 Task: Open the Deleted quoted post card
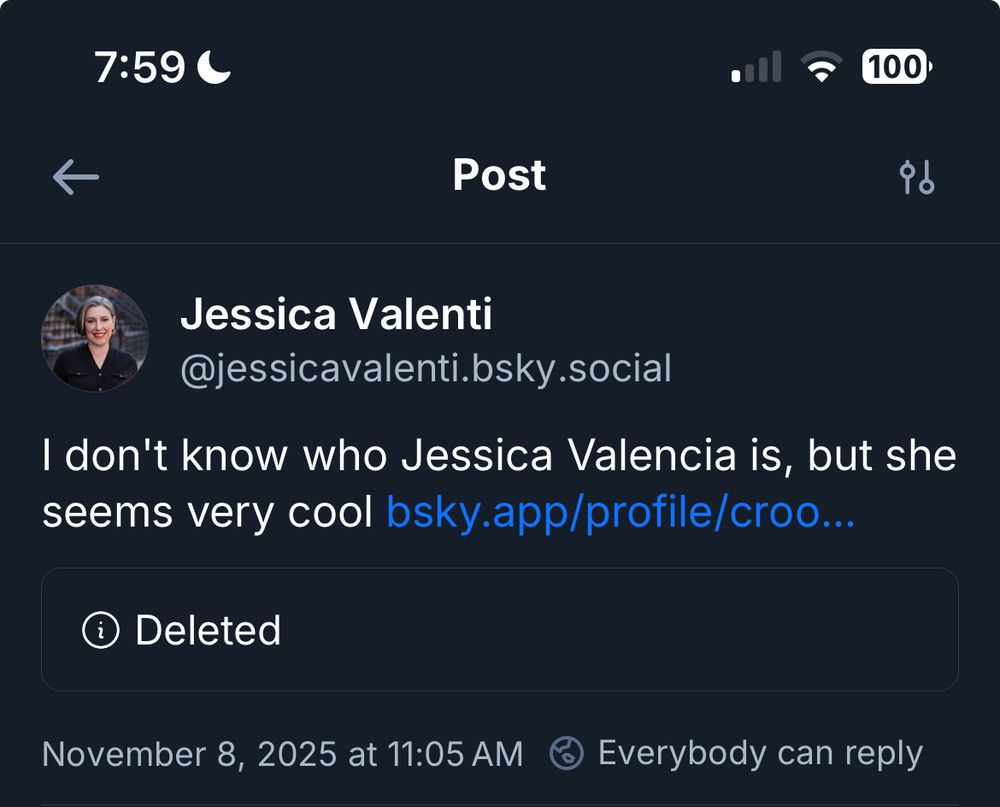(x=500, y=630)
